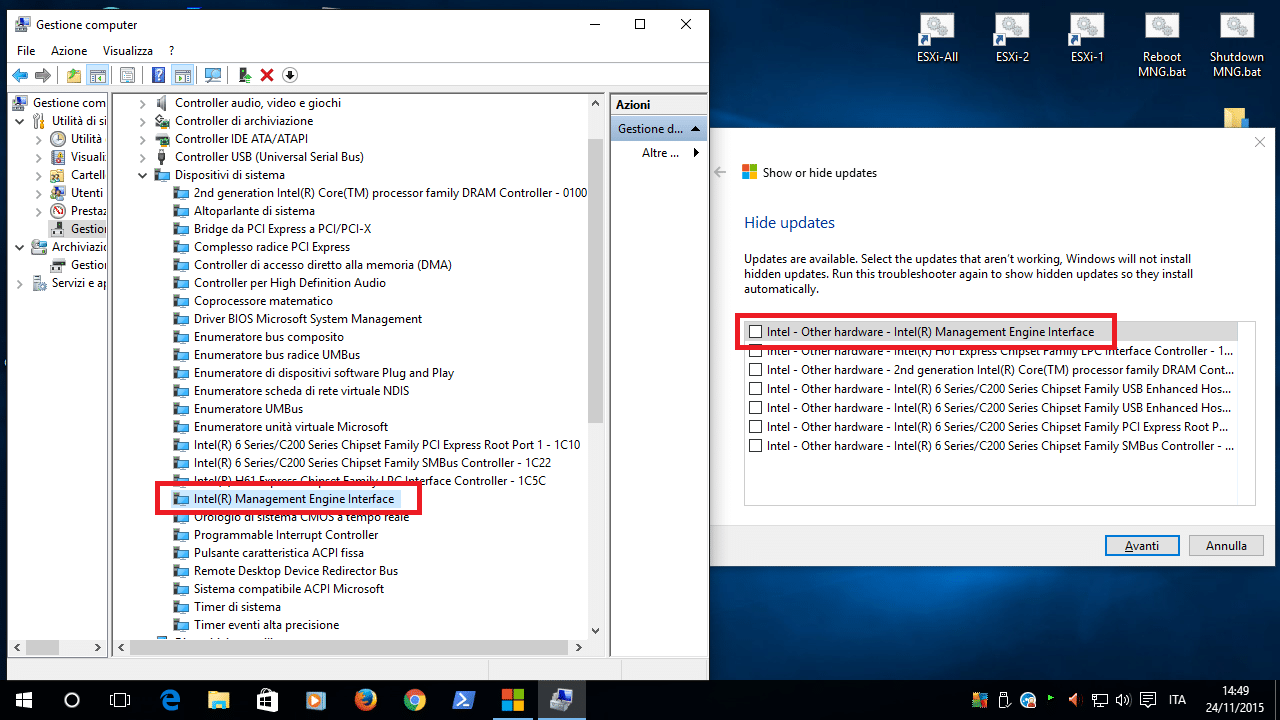This screenshot has height=720, width=1280.
Task: Click the AVG icon in system tray
Action: [x=981, y=699]
